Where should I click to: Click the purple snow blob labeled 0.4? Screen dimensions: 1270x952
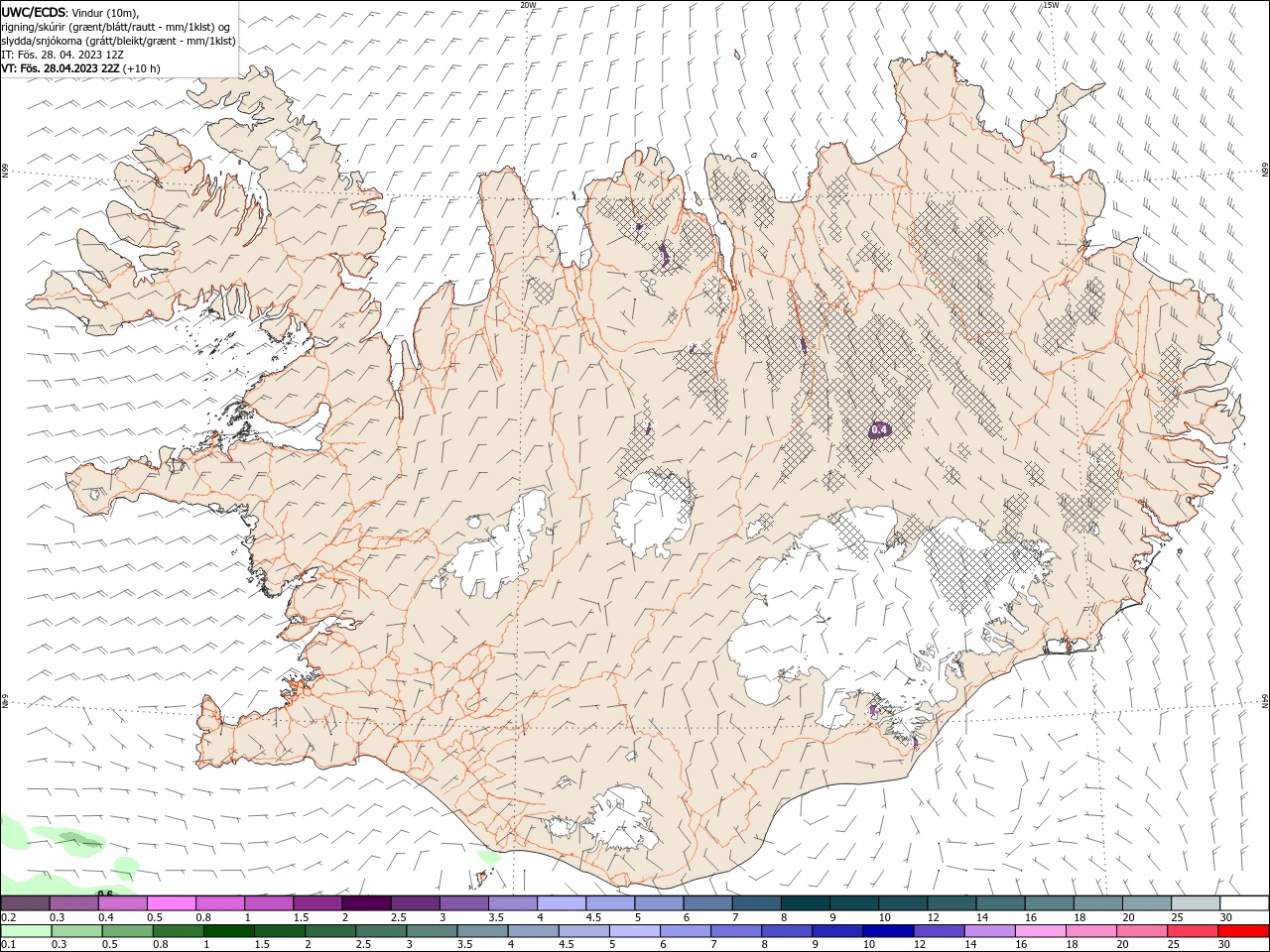pos(879,429)
